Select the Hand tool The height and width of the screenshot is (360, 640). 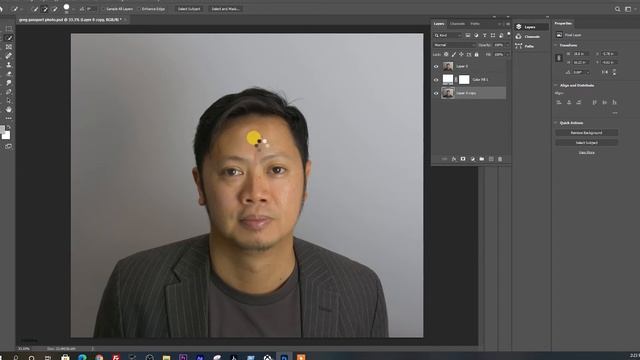9,109
